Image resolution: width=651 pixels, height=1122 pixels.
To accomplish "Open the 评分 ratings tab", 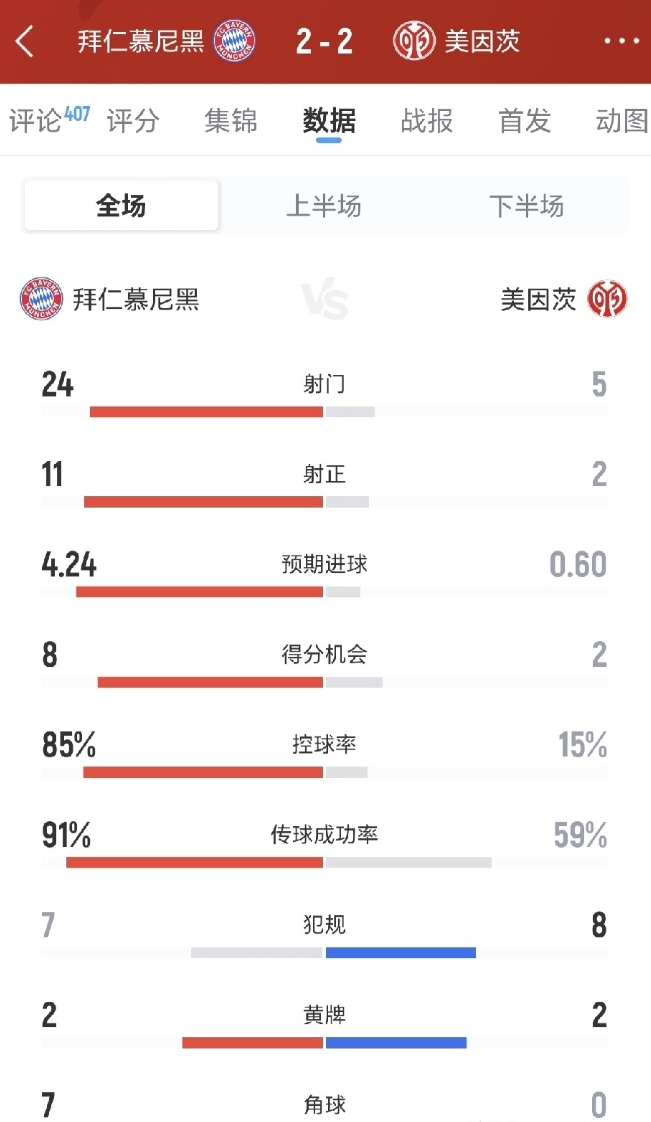I will [x=133, y=122].
